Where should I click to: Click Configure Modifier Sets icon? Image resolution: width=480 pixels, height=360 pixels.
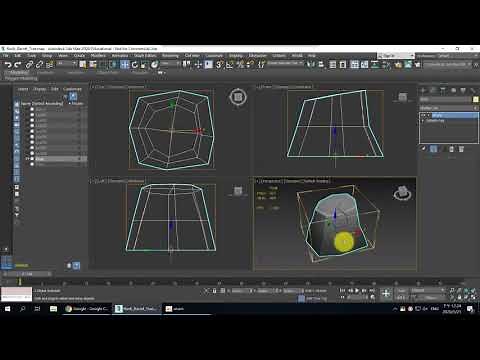pyautogui.click(x=461, y=149)
